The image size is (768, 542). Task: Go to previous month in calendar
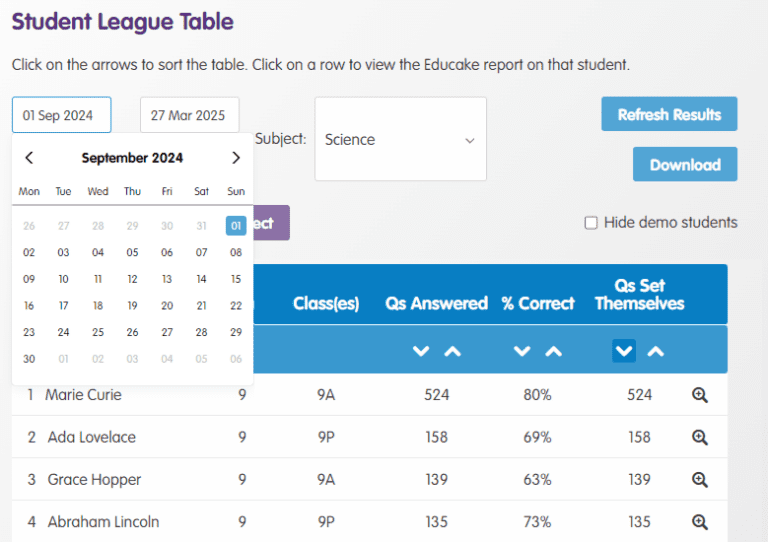[29, 158]
